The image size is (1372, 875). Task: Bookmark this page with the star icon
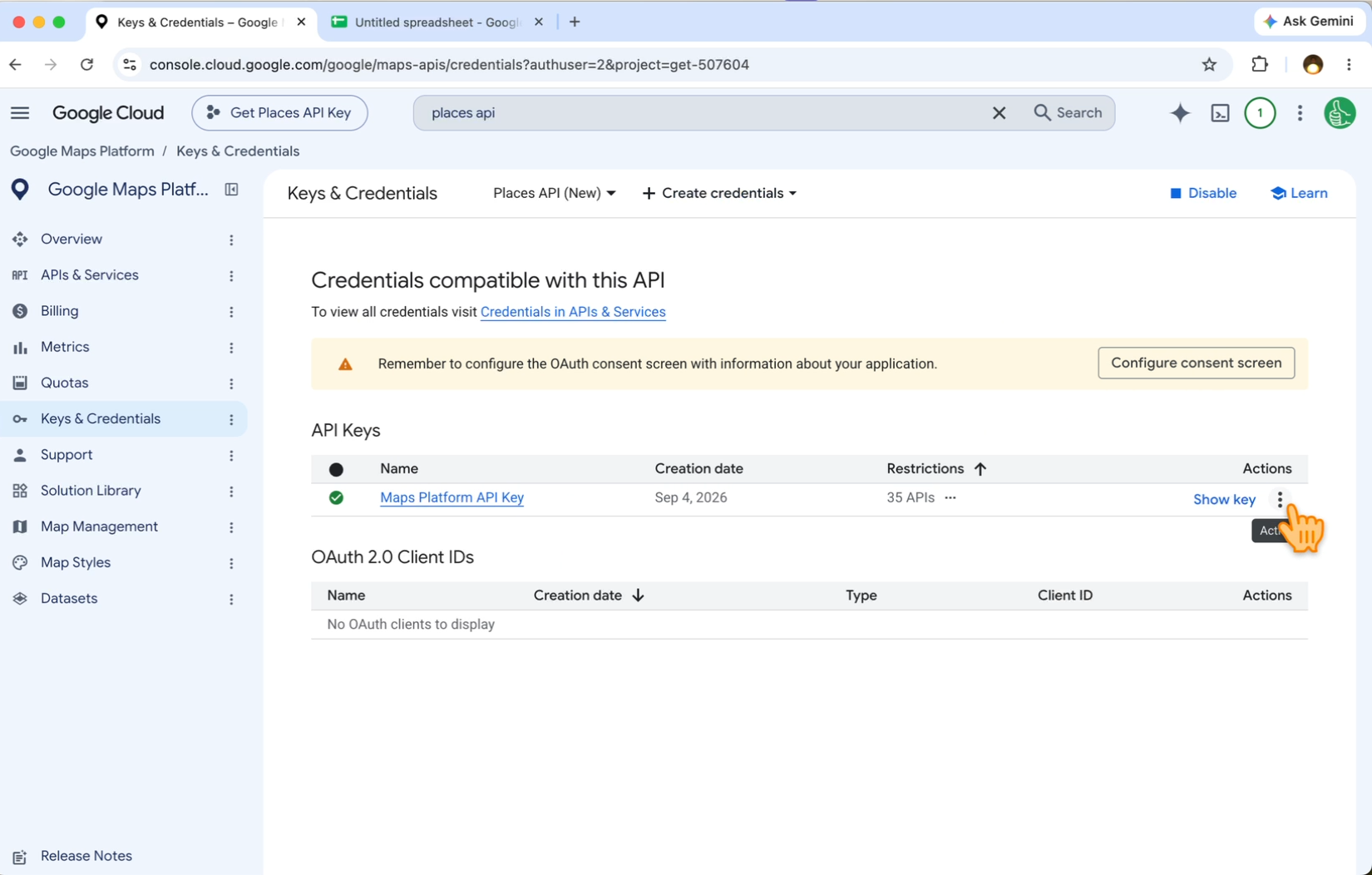tap(1209, 65)
